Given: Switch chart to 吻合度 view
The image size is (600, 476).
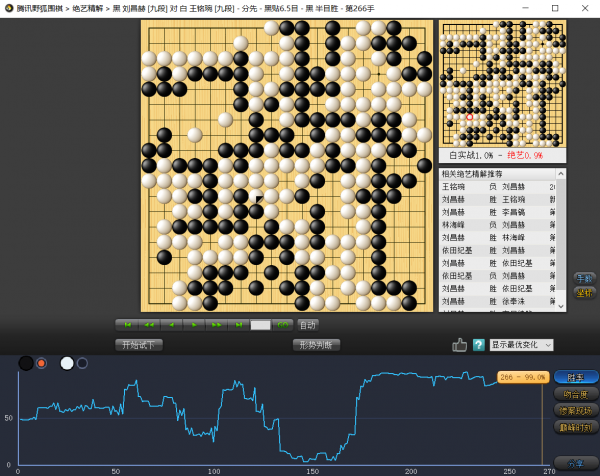Looking at the screenshot, I should pyautogui.click(x=576, y=393).
